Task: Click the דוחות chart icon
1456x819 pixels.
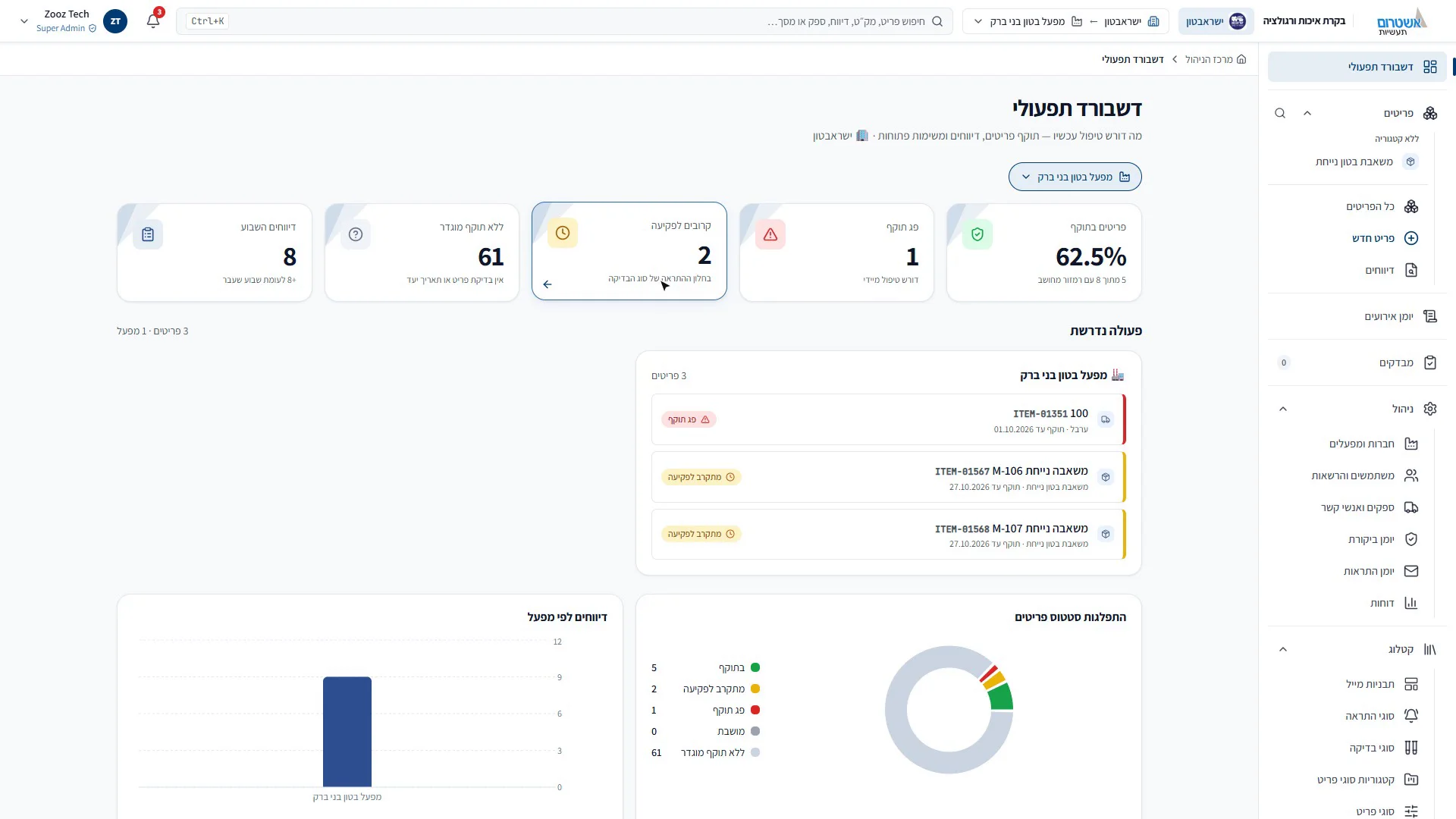Action: click(1411, 603)
